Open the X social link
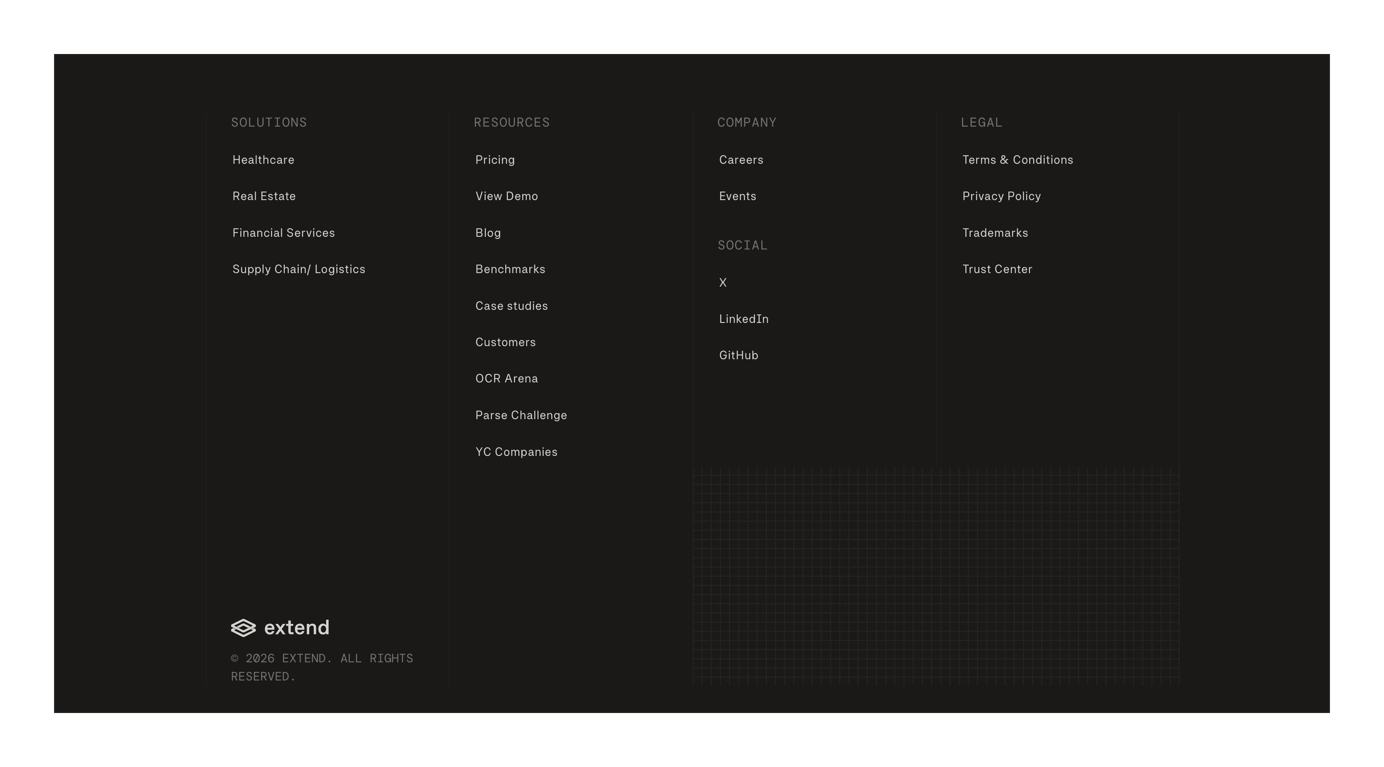 click(x=723, y=283)
